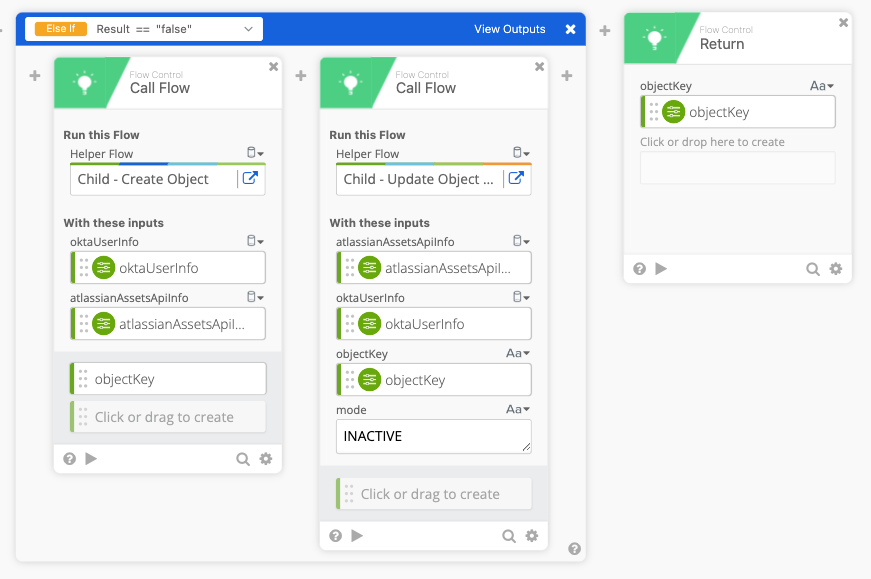Open Helper Flow type dropdown in first card
This screenshot has width=871, height=579.
pyautogui.click(x=255, y=154)
